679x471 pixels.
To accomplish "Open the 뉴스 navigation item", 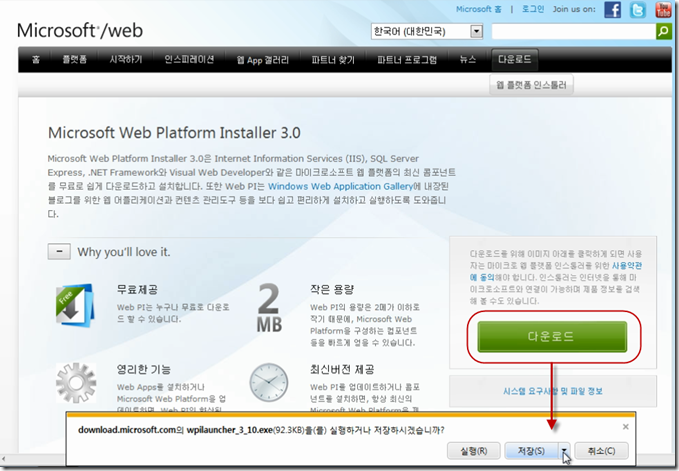I will point(468,60).
